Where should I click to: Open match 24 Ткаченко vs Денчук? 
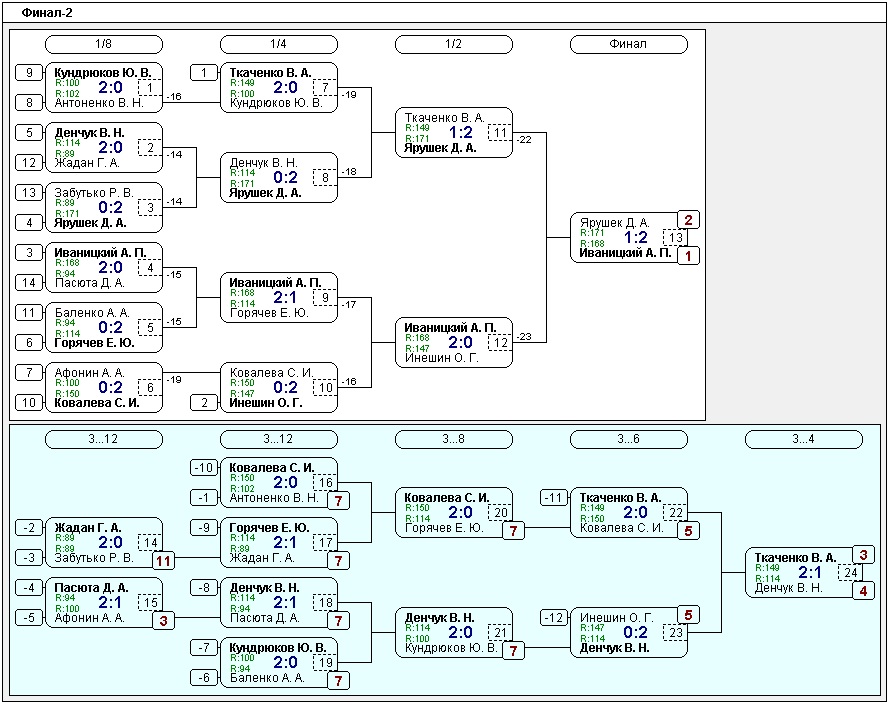pos(803,573)
